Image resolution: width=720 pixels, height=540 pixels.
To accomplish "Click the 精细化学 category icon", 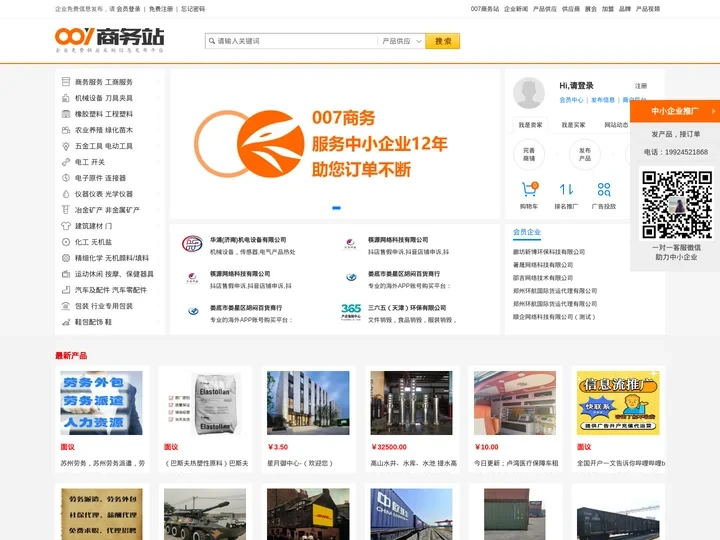I will click(x=66, y=258).
